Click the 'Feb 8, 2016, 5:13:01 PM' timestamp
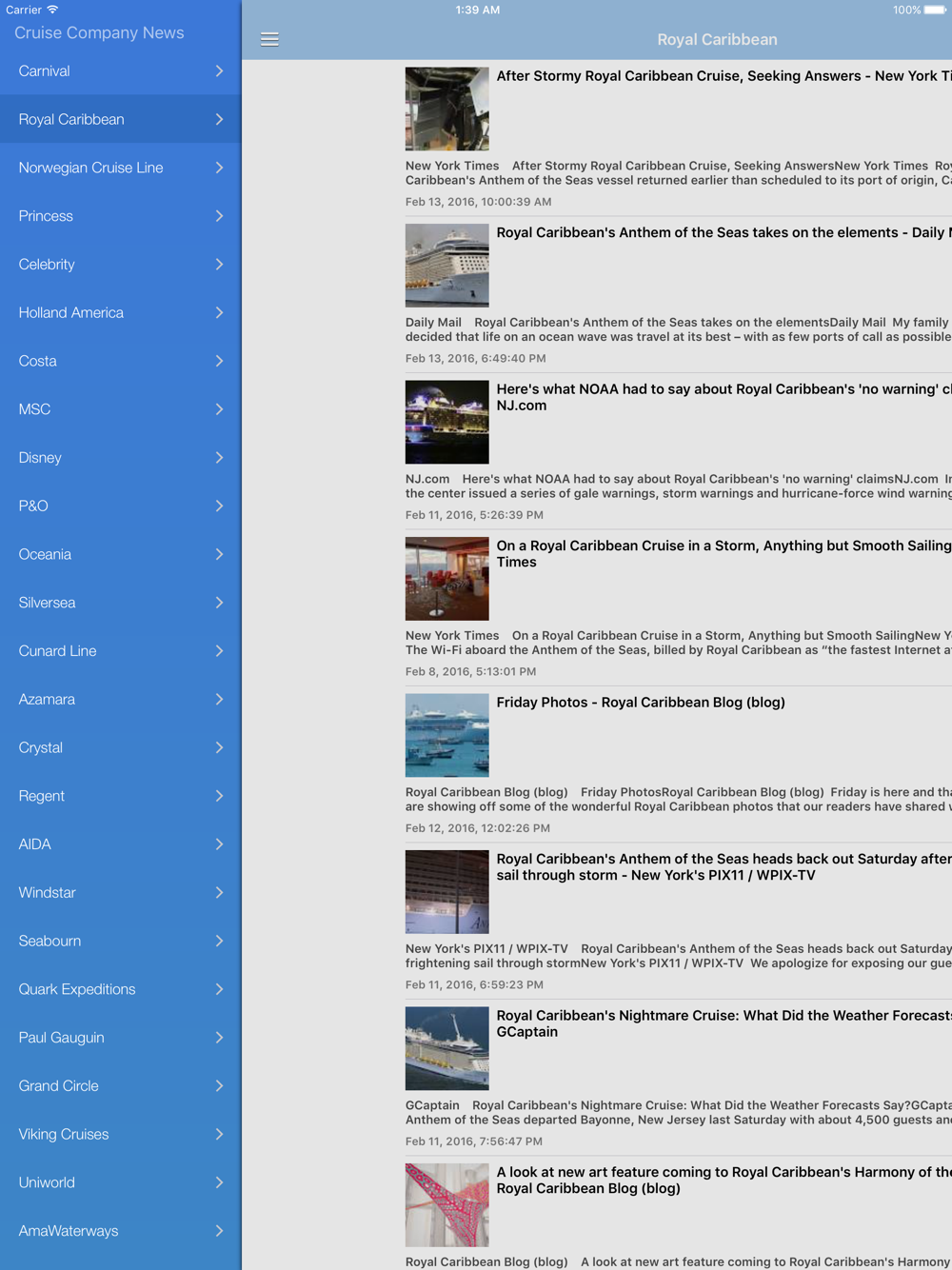Screen dimensions: 952x1270 point(470,672)
